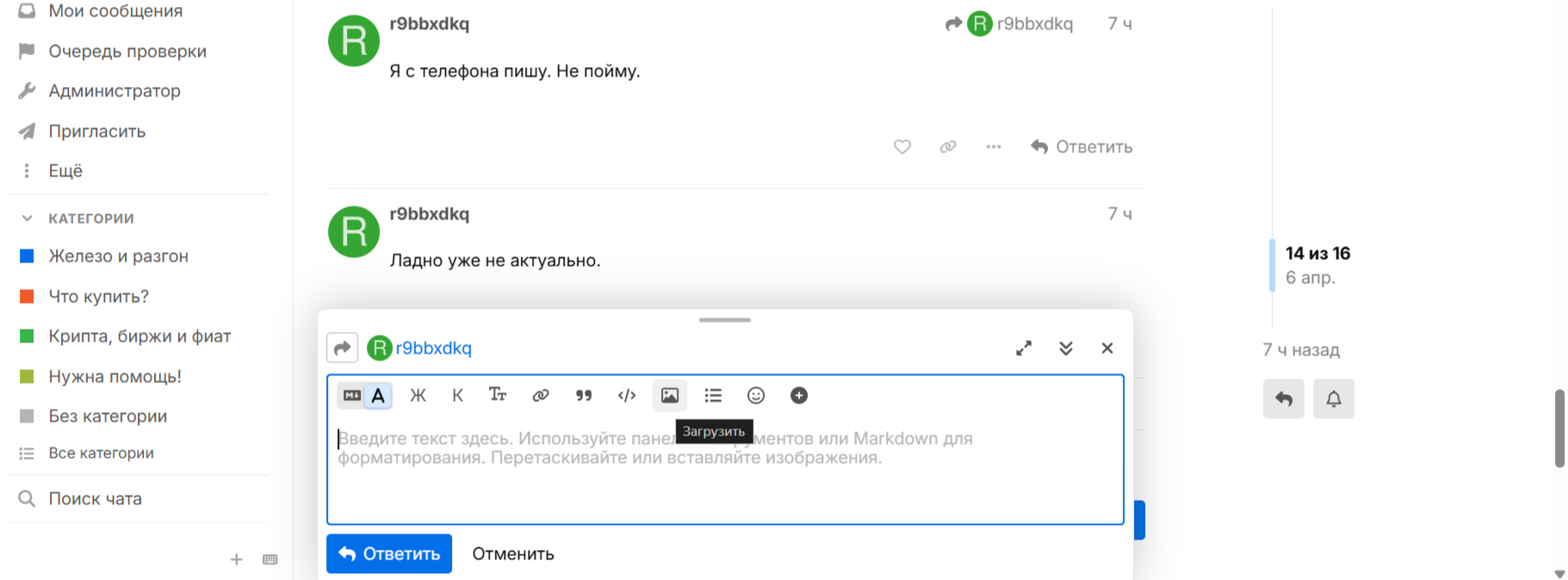Open the font size options in toolbar

498,395
